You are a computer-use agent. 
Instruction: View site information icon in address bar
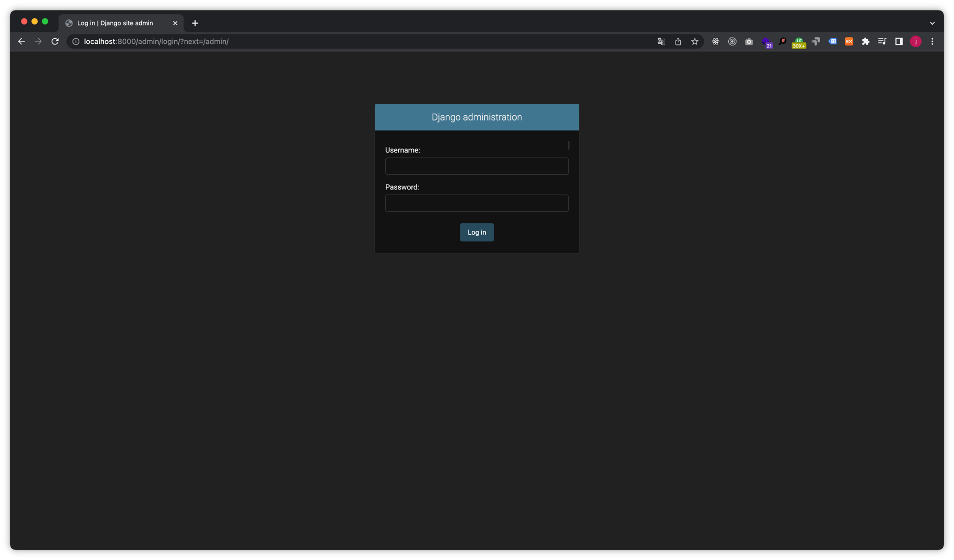tap(76, 41)
